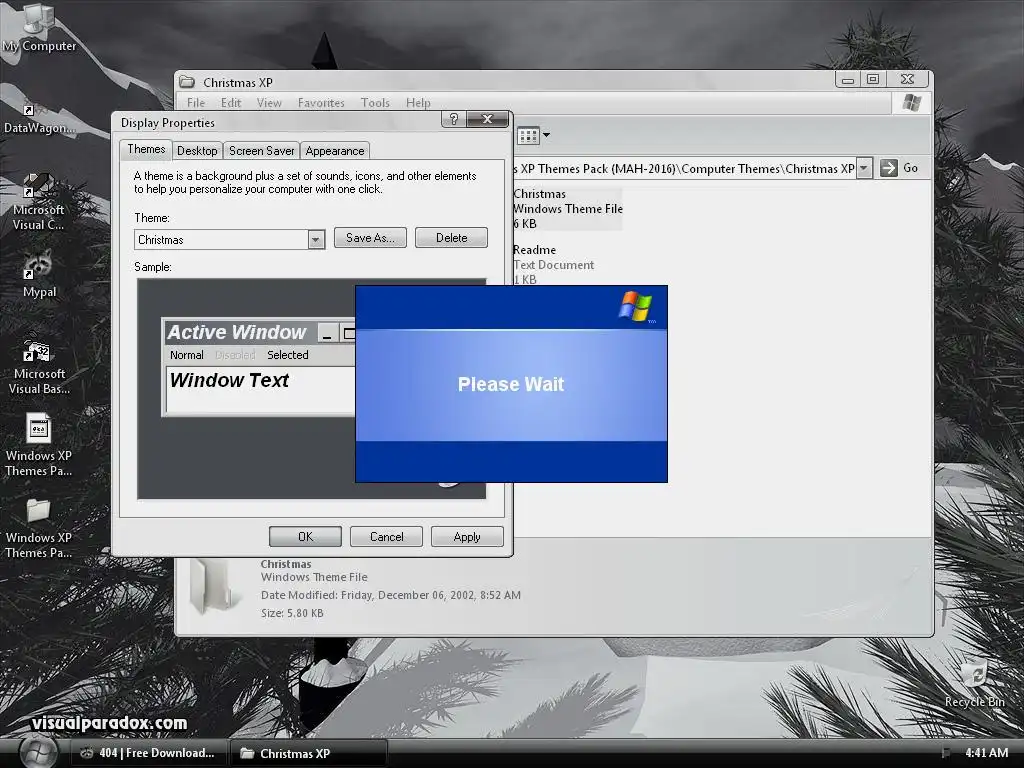Select the Readme Text Document item
Screen dimensions: 1024x768
(553, 264)
